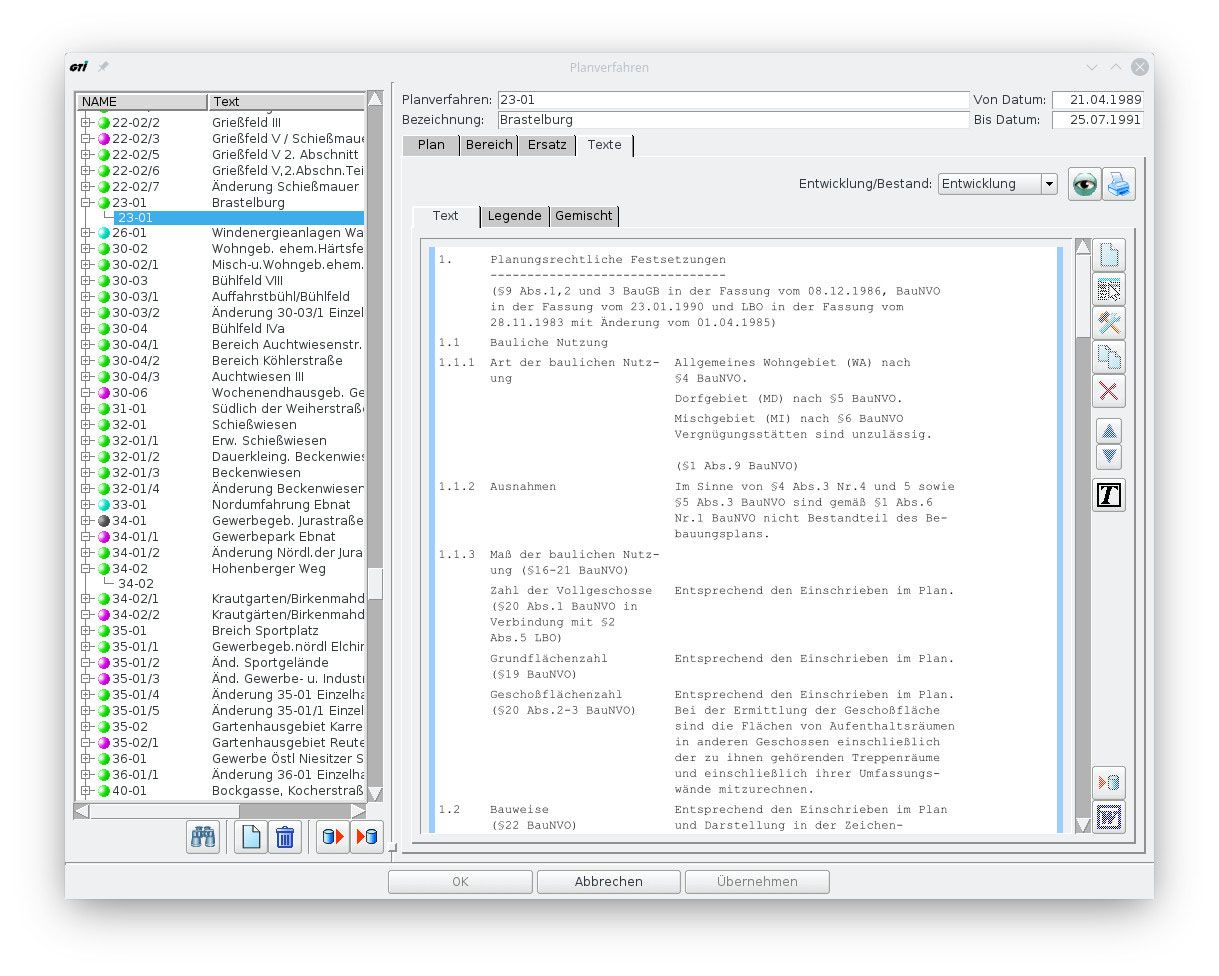Expand the 33-01 Nordumfahrung Ebnat node

86,505
